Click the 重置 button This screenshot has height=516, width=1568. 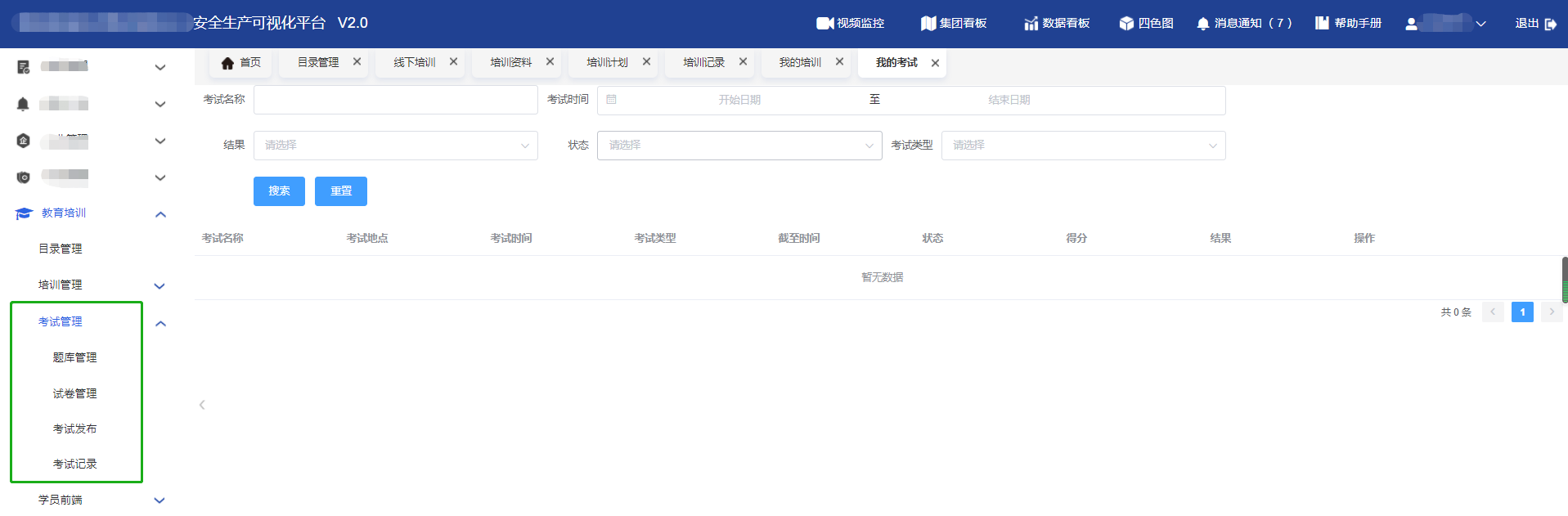point(341,191)
